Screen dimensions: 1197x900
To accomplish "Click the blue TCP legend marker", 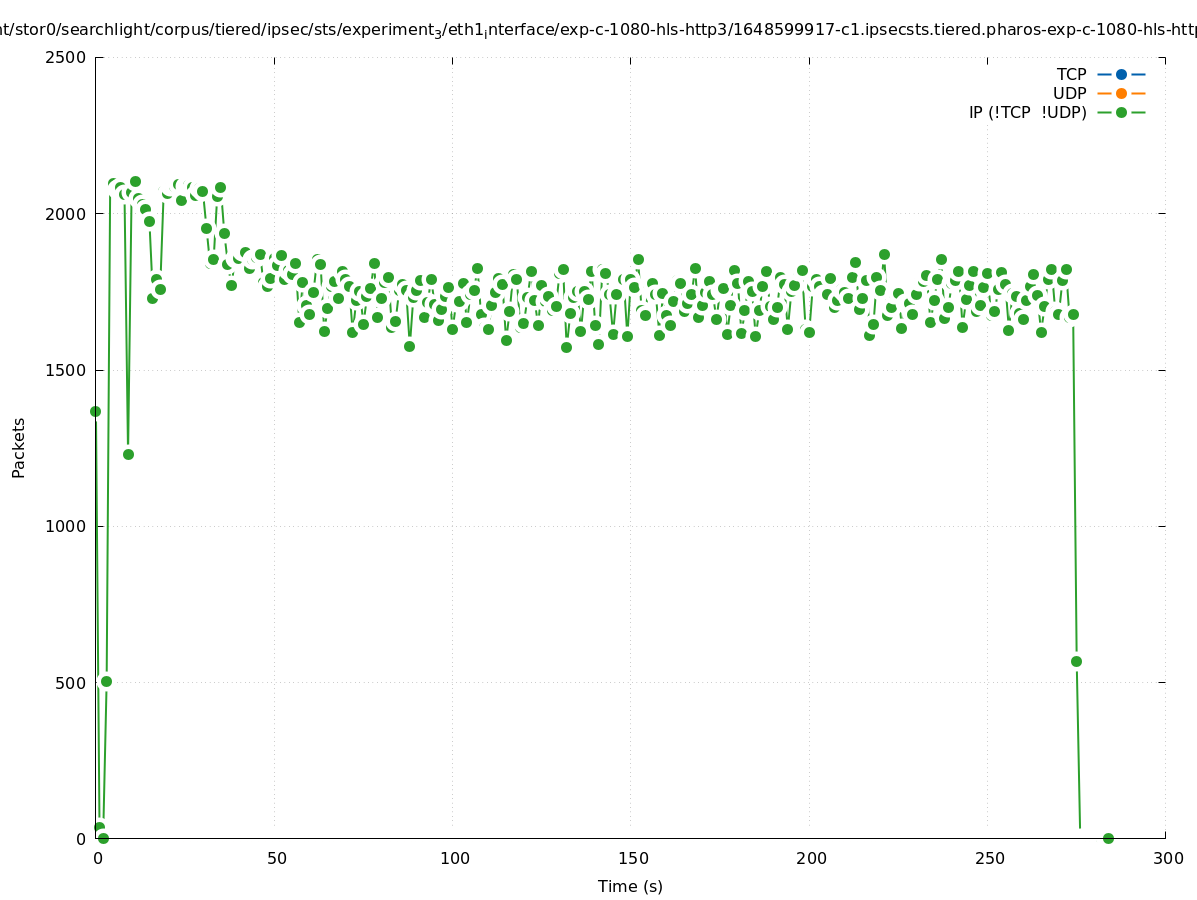I will 1121,74.
